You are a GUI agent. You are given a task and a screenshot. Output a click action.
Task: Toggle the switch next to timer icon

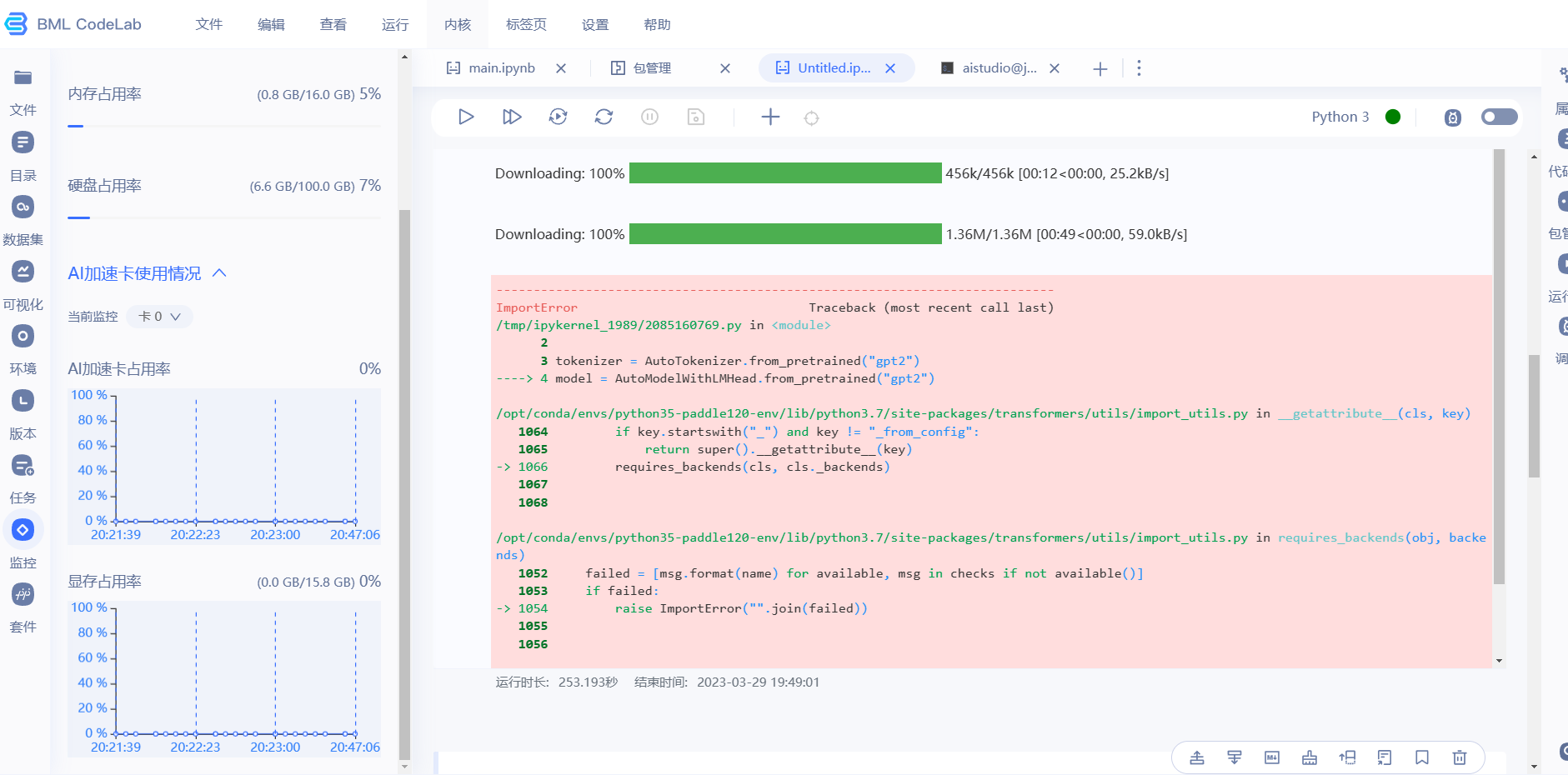pos(1499,117)
